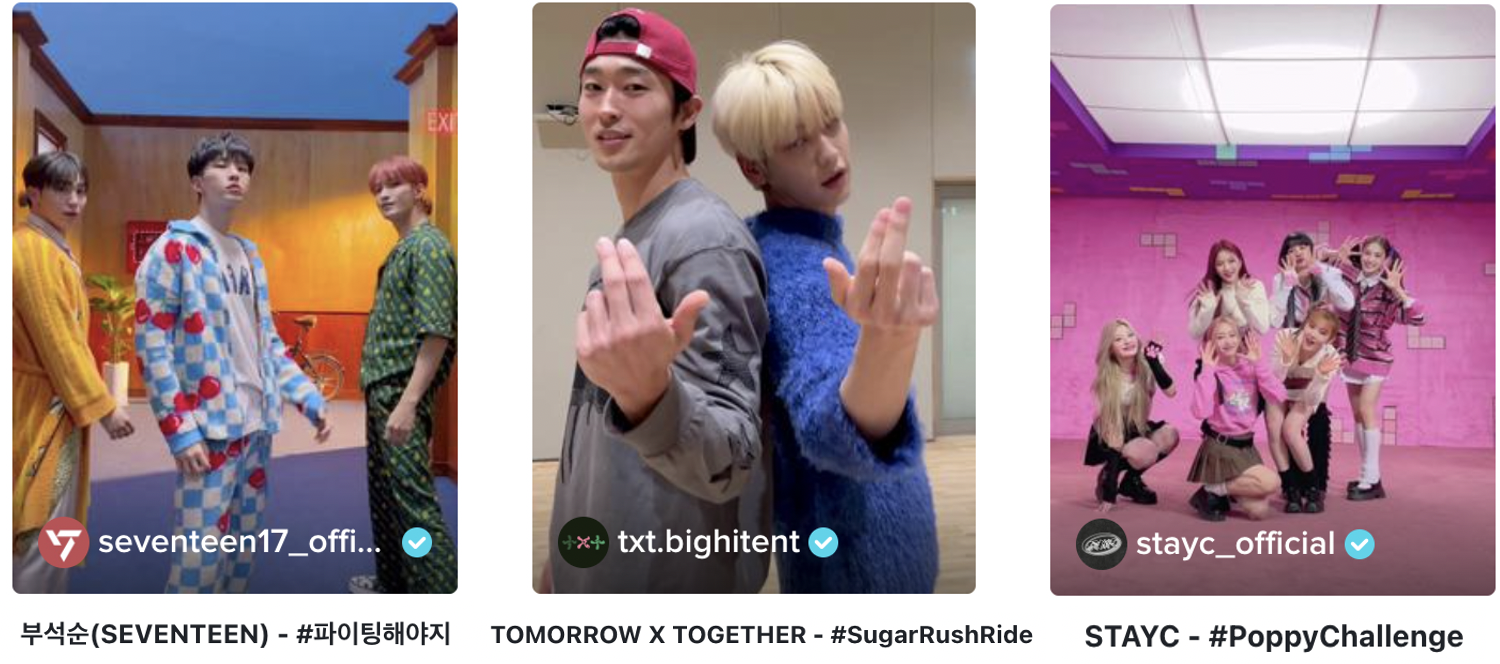This screenshot has width=1500, height=664.
Task: Click verified checkmark next to stayc_official
Action: 1359,544
